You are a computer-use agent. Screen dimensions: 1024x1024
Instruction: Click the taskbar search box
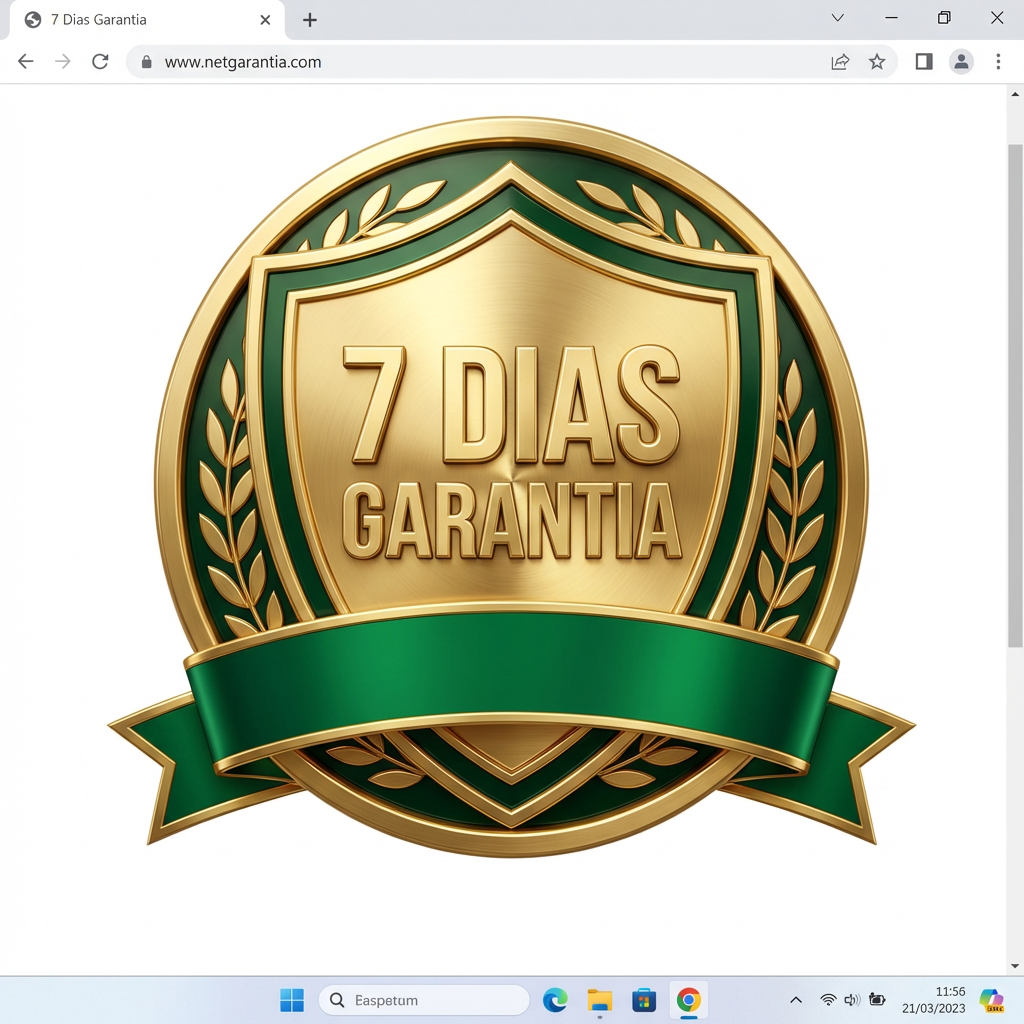pyautogui.click(x=424, y=999)
